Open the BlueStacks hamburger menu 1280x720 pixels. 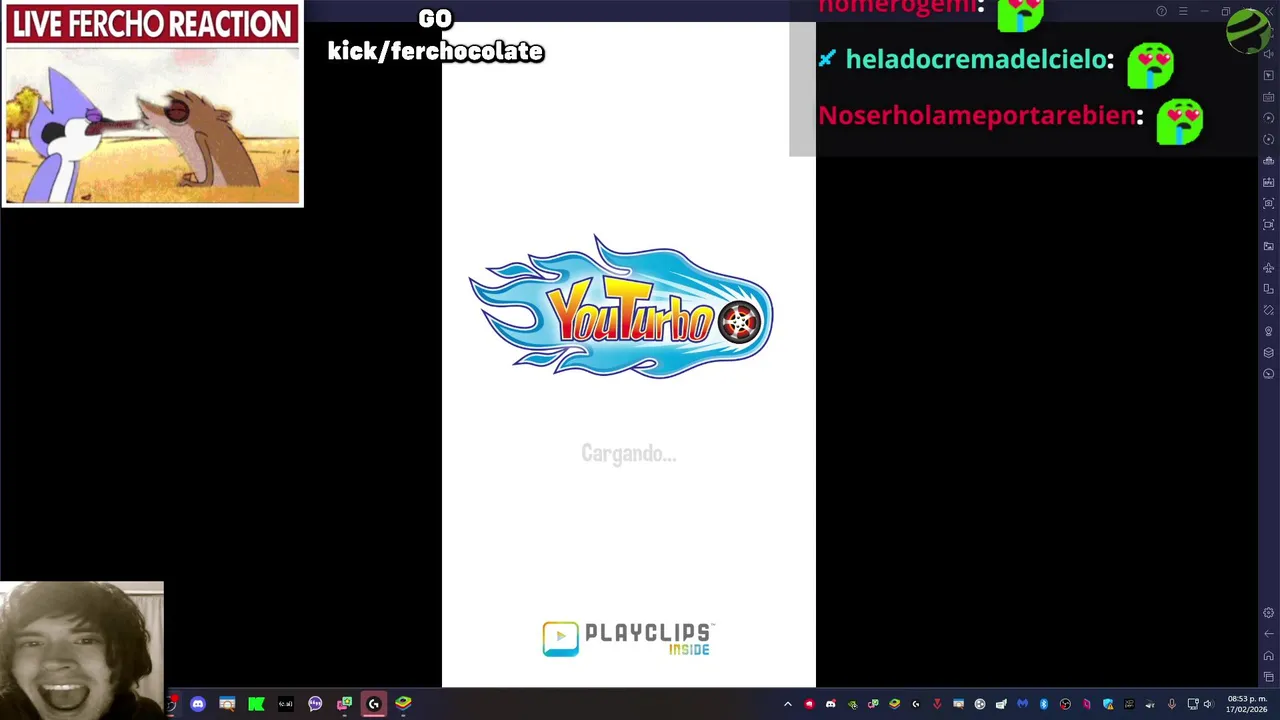(x=1183, y=12)
